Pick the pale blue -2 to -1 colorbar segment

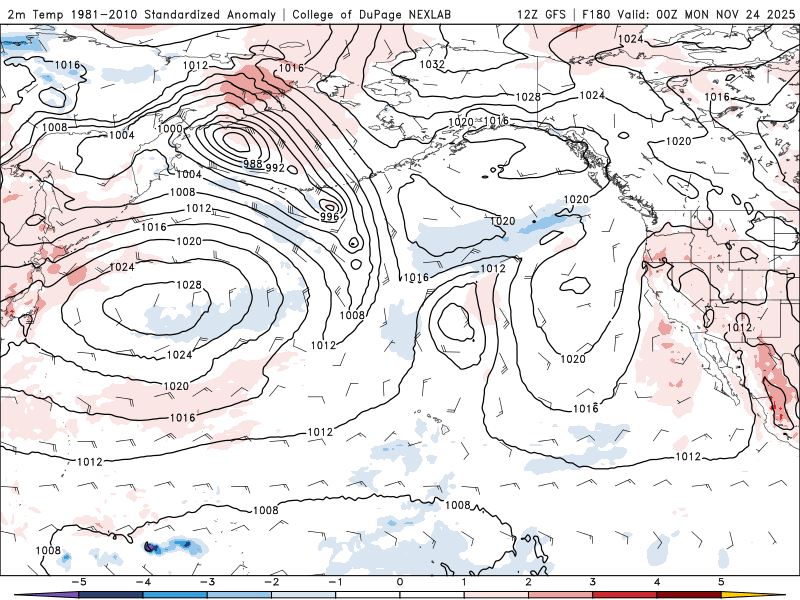click(x=304, y=595)
